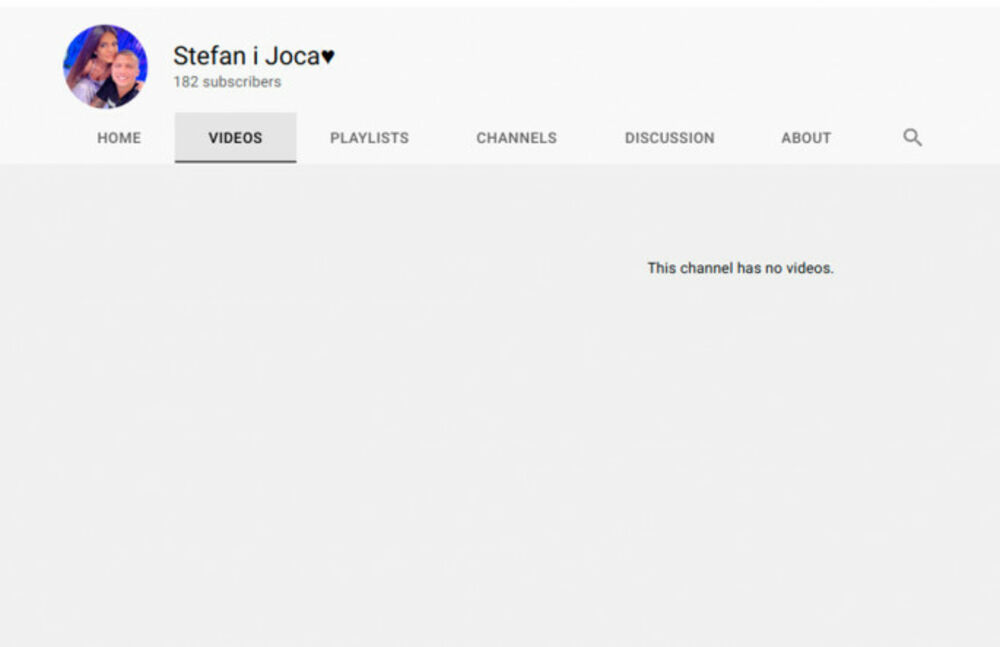Screen dimensions: 1000x647
Task: Click the 'This channel has no videos' message
Action: click(x=740, y=268)
